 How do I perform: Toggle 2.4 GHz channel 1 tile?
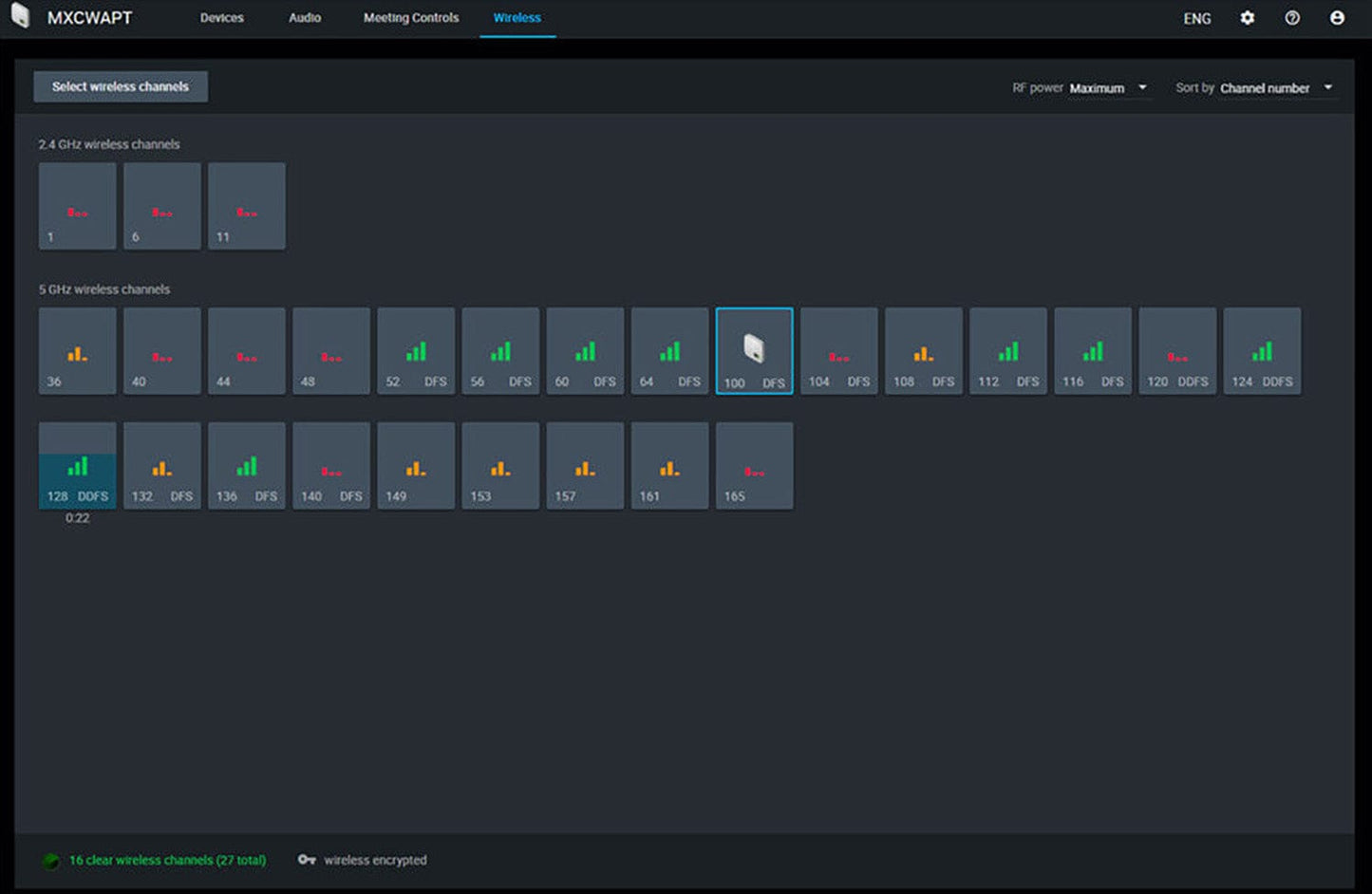click(77, 206)
